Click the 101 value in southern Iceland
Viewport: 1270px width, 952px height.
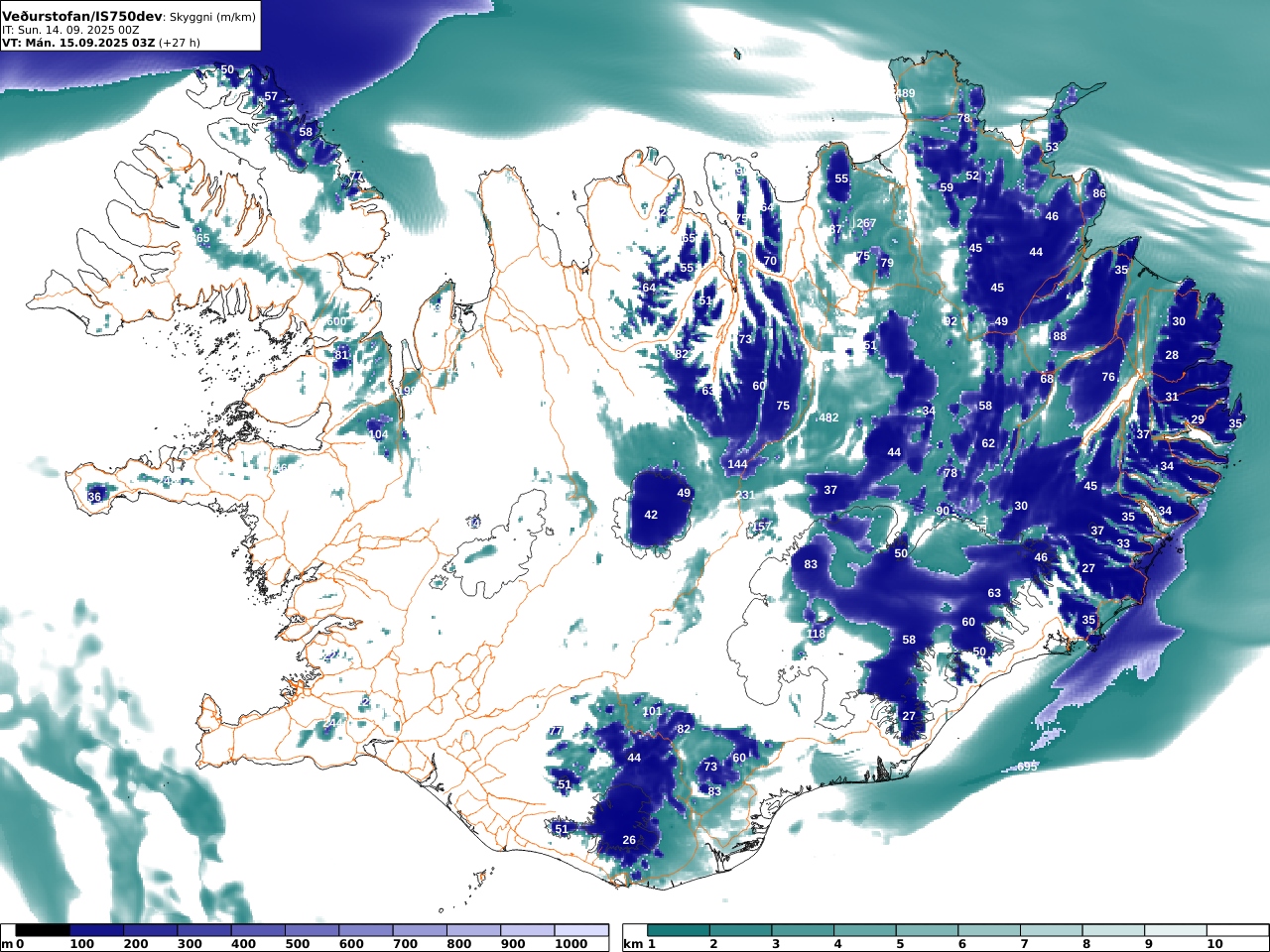point(651,711)
